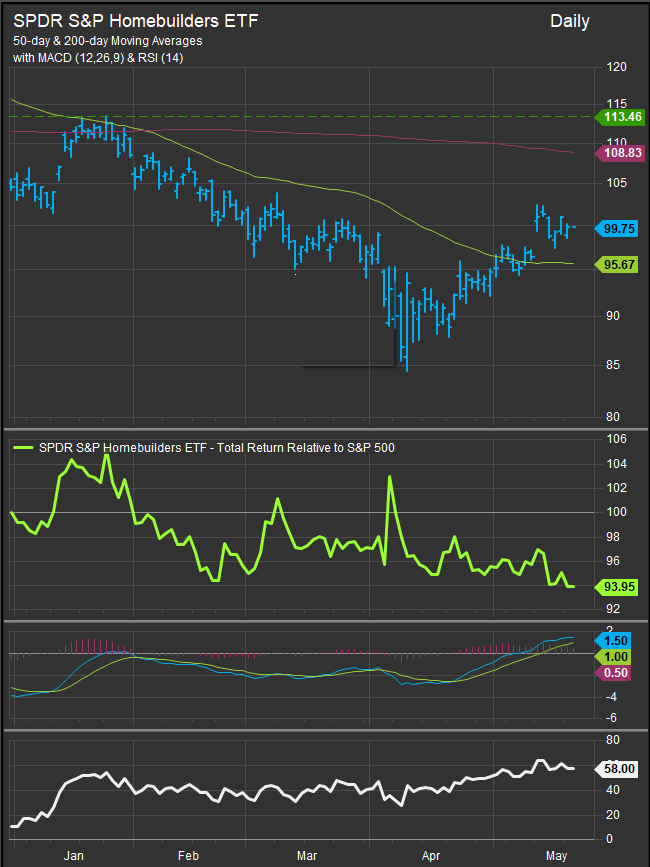Screen dimensions: 650x867
Task: Click the Daily timeframe label
Action: pyautogui.click(x=570, y=22)
